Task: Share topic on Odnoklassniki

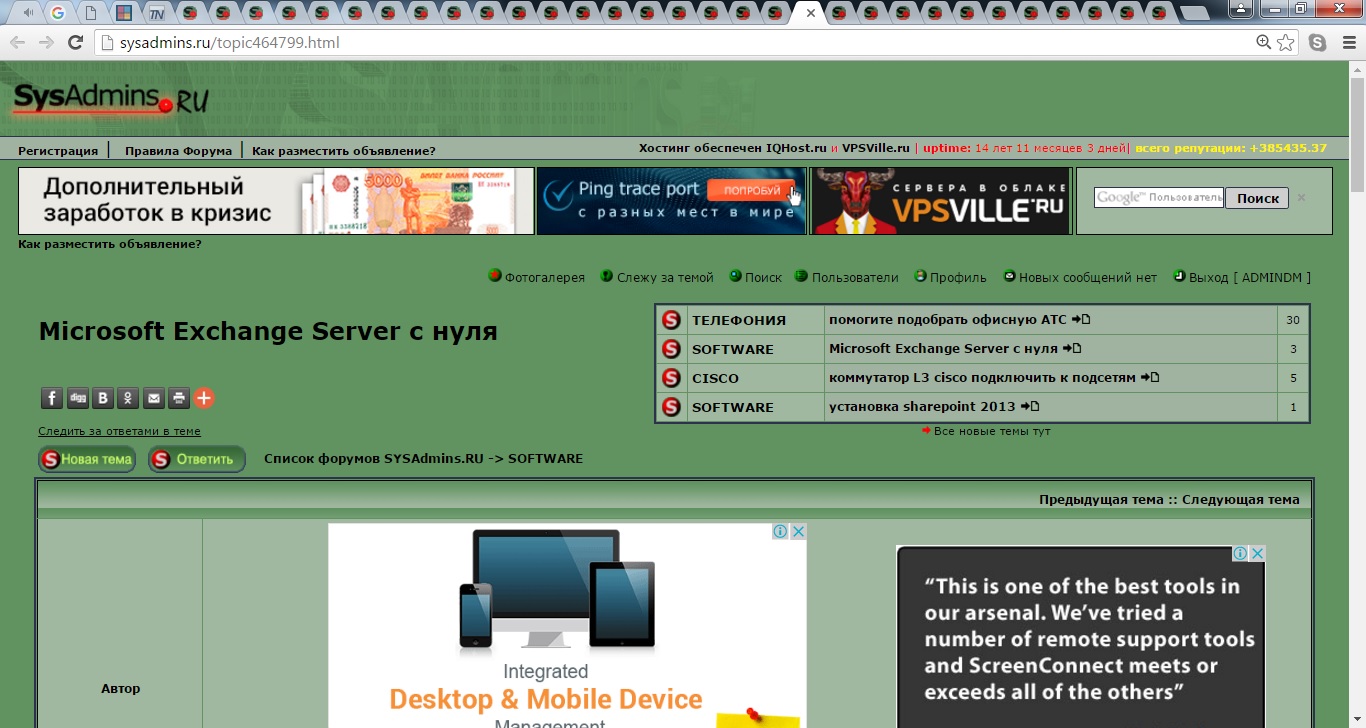Action: (128, 398)
